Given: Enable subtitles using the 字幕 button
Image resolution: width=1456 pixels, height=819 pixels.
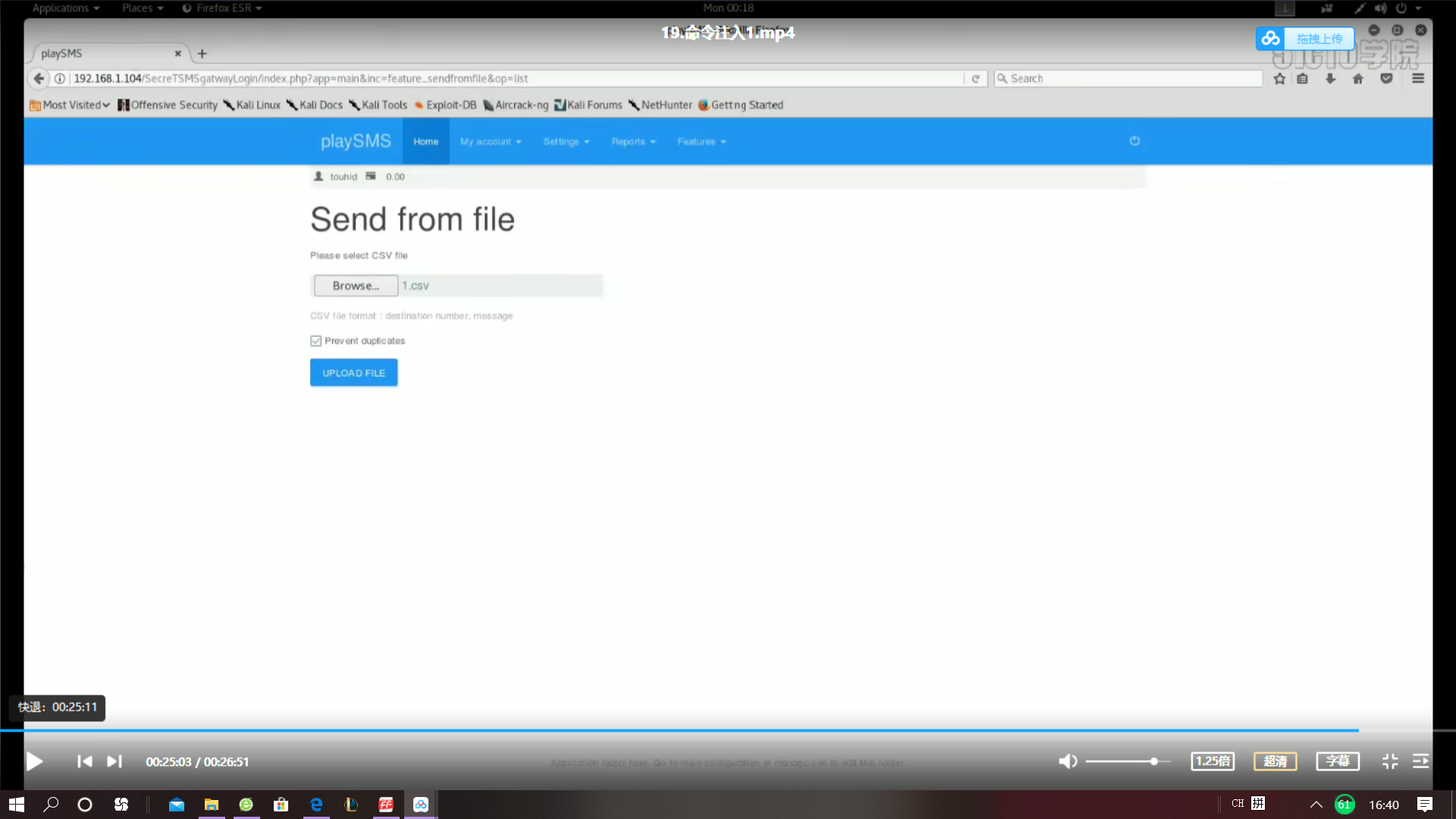Looking at the screenshot, I should point(1337,762).
